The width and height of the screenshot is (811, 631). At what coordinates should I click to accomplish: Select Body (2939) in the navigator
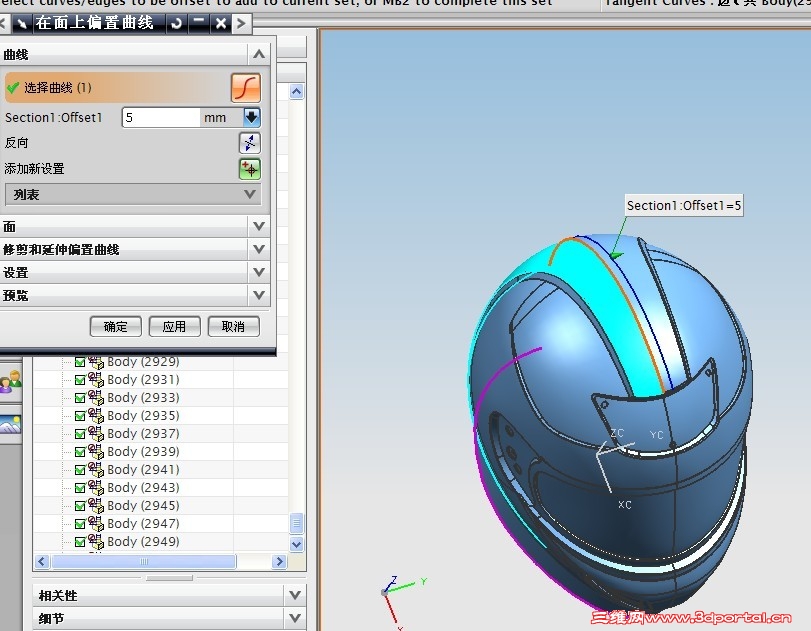(x=143, y=452)
